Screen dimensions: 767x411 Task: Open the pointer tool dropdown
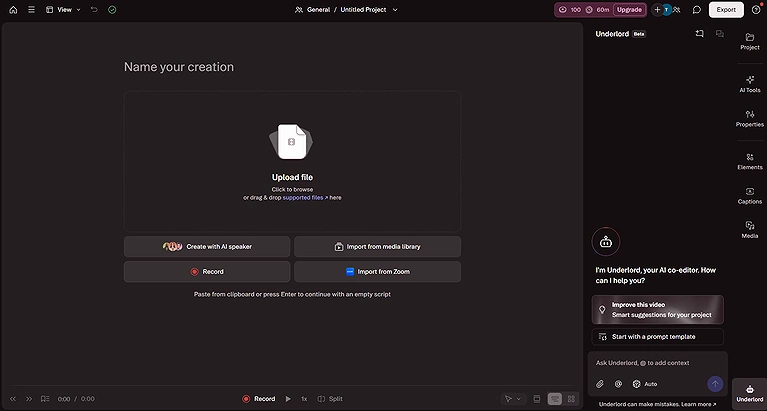point(513,399)
